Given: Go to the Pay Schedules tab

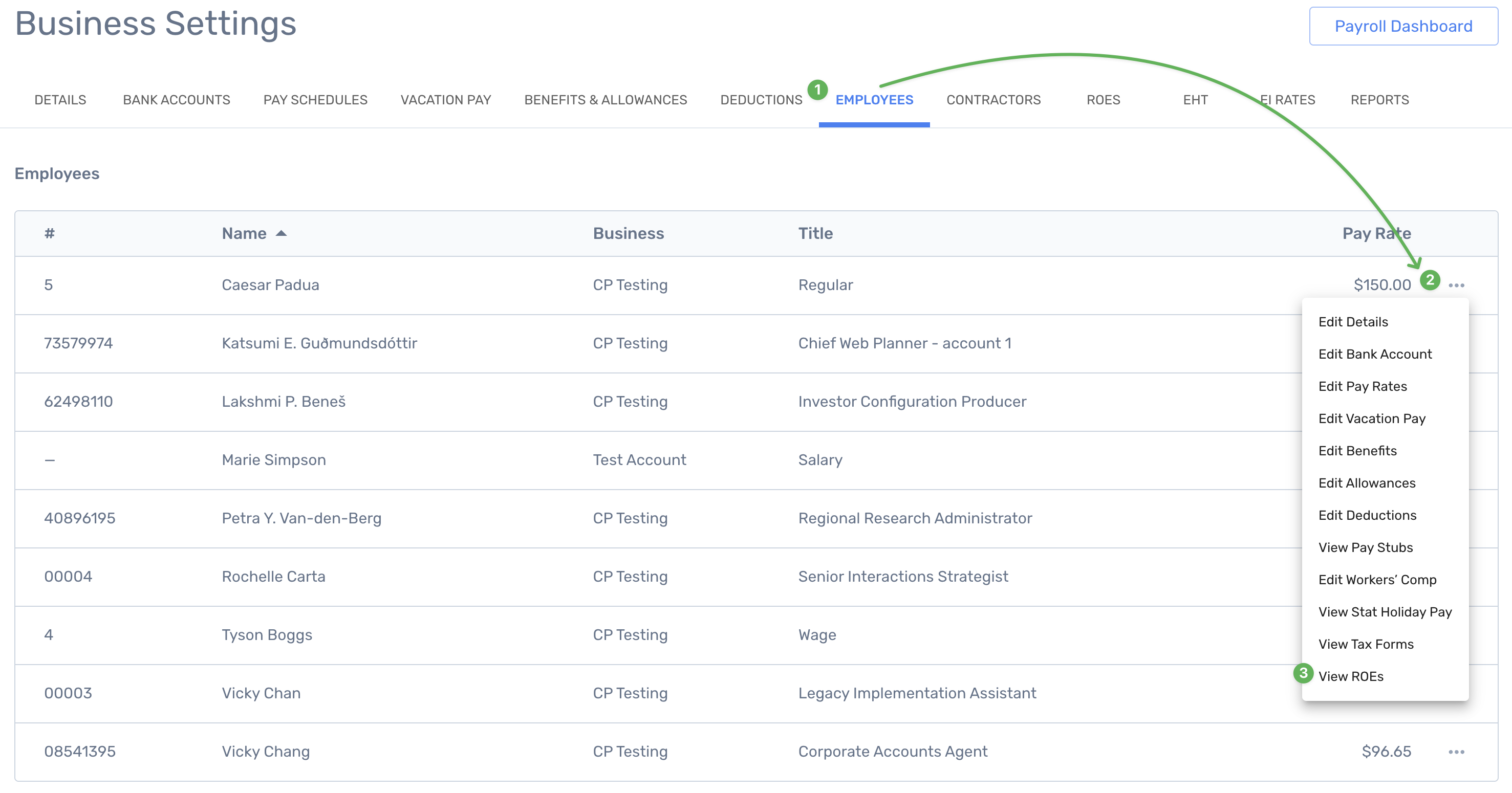Looking at the screenshot, I should tap(315, 100).
